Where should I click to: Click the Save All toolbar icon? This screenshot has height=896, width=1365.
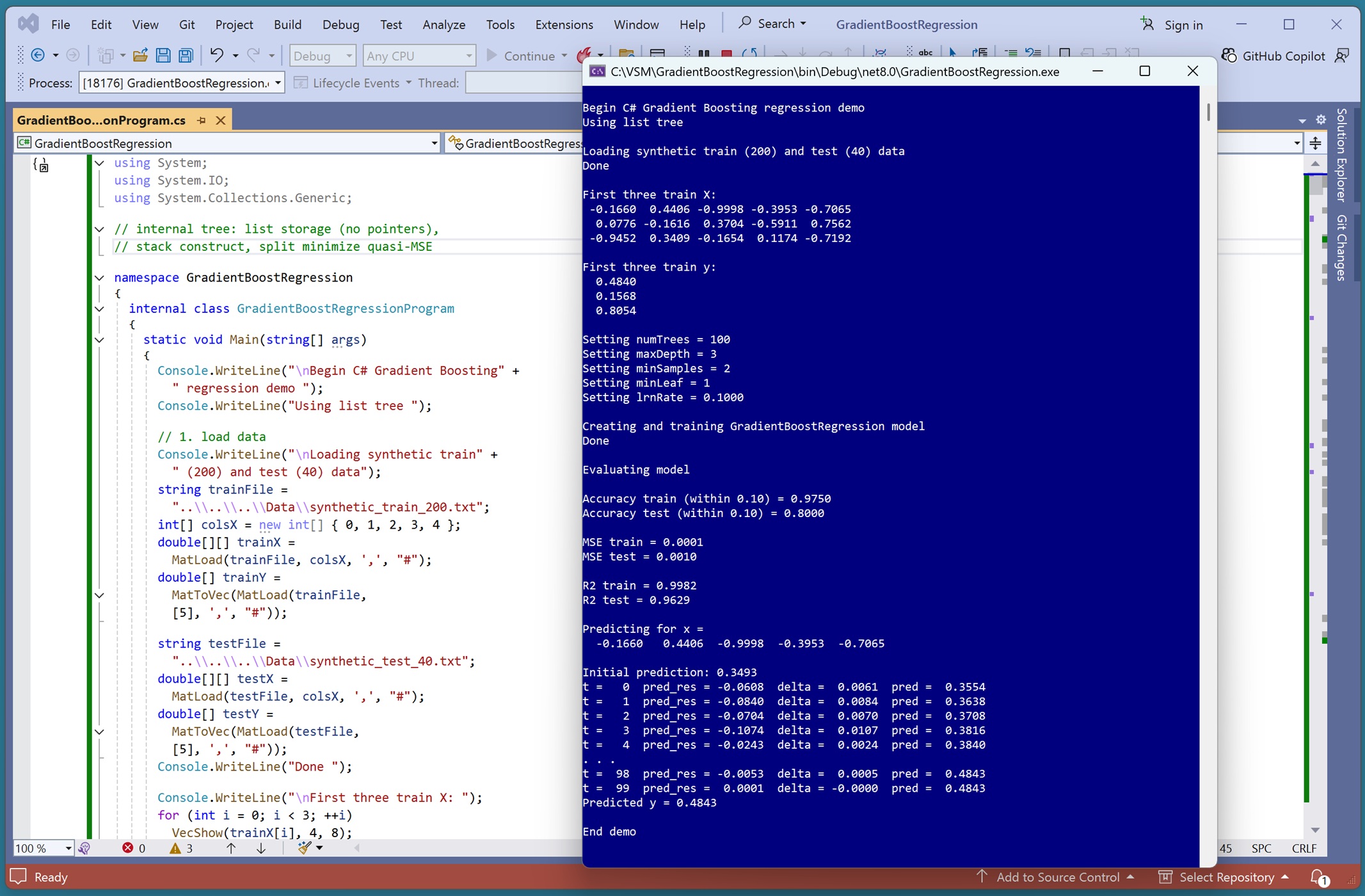coord(186,56)
